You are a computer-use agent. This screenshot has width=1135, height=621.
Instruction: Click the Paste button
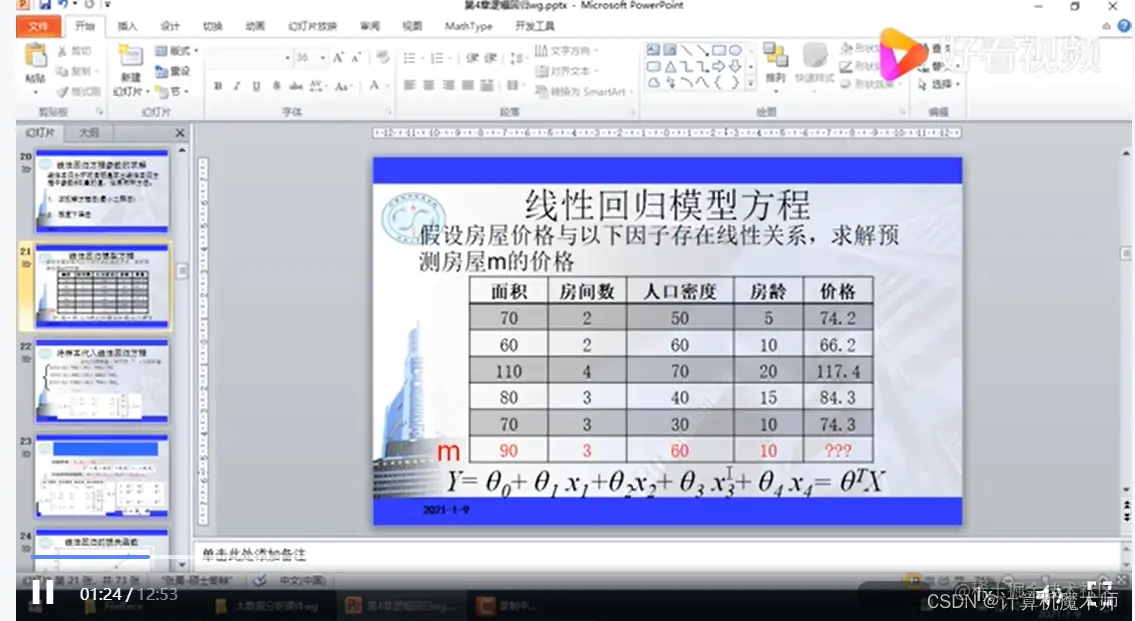tap(34, 58)
